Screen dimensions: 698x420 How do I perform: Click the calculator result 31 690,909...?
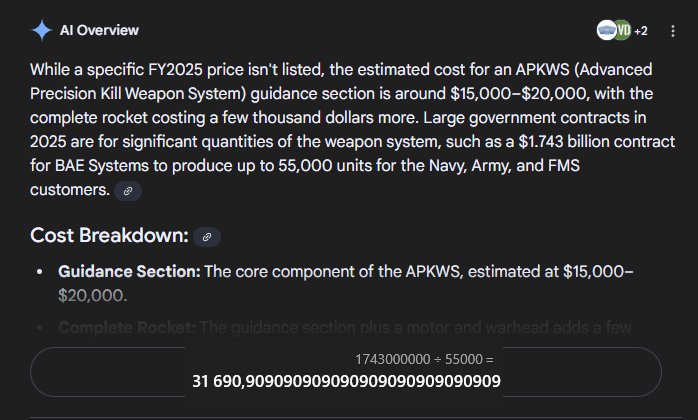tap(346, 381)
